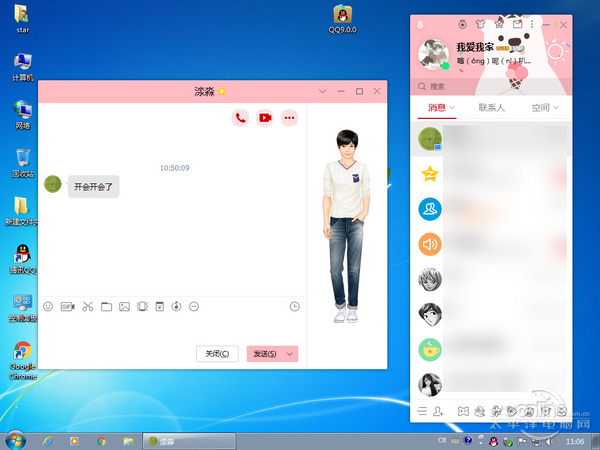Viewport: 600px width, 450px height.
Task: Open the video play icon at QQ panel bottom
Action: [x=512, y=411]
